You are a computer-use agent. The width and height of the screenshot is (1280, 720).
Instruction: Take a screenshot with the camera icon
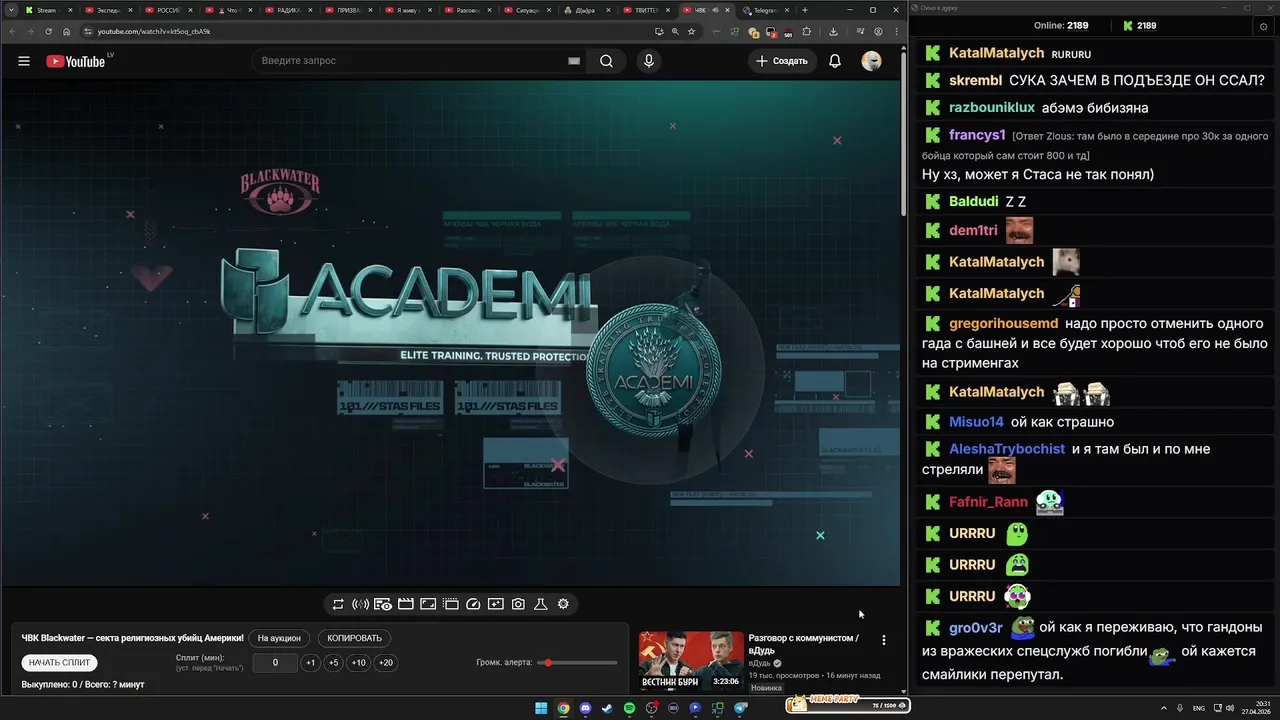tap(518, 604)
